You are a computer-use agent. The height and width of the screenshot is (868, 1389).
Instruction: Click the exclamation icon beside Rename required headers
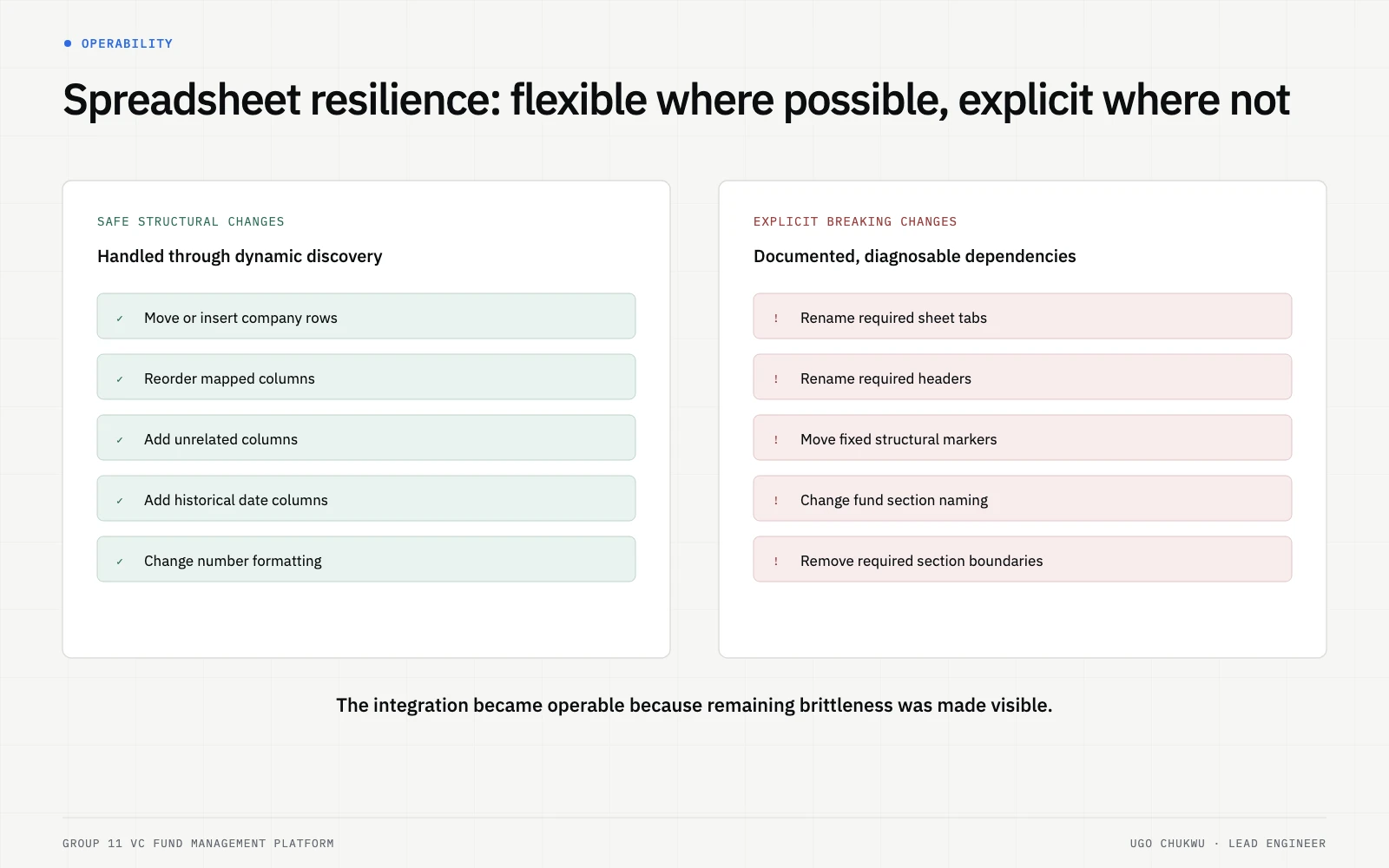coord(776,379)
